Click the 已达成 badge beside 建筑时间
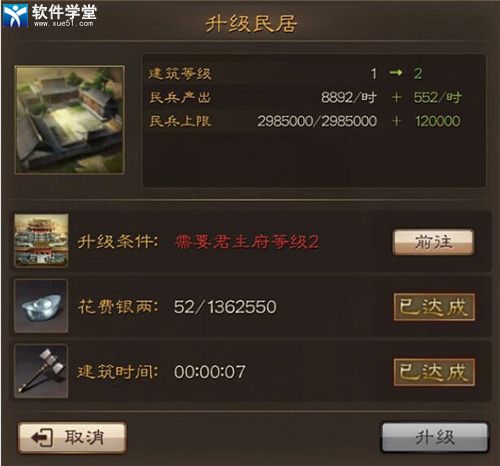 coord(434,372)
